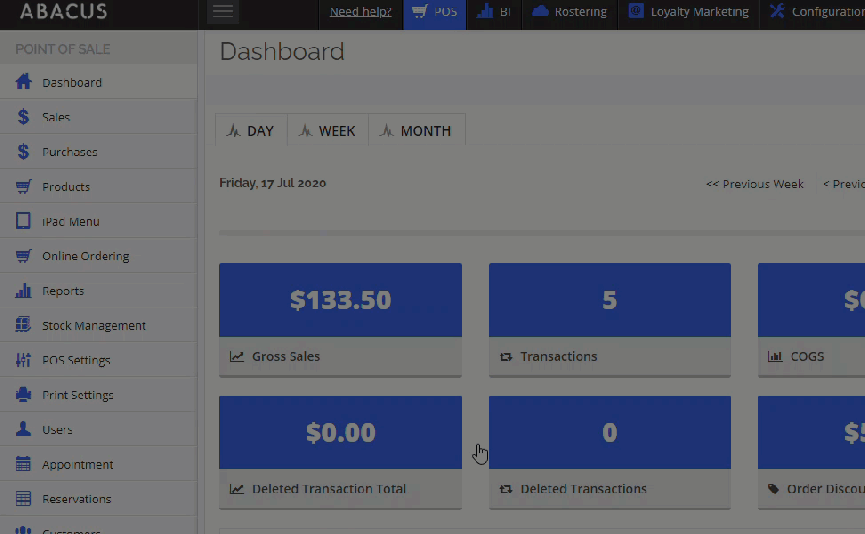This screenshot has width=865, height=534.
Task: Open Rostering from the top navigation
Action: click(569, 12)
